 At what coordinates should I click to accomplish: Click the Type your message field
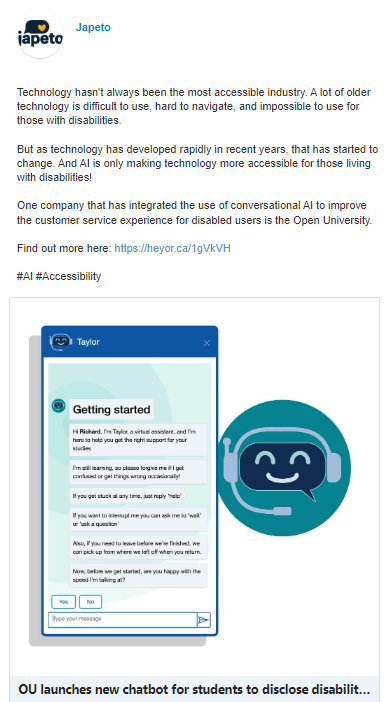pos(123,620)
